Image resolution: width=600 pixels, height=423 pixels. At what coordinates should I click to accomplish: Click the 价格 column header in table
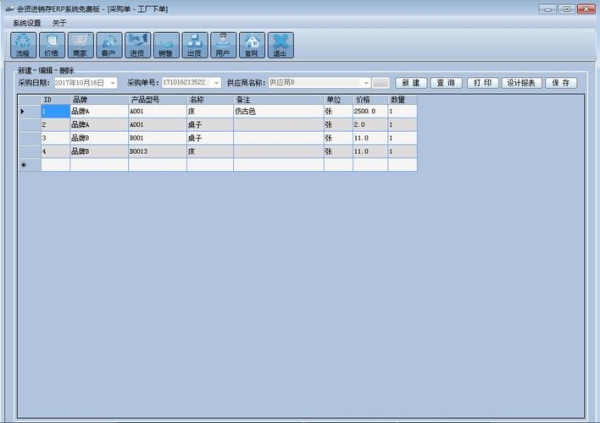click(x=370, y=100)
